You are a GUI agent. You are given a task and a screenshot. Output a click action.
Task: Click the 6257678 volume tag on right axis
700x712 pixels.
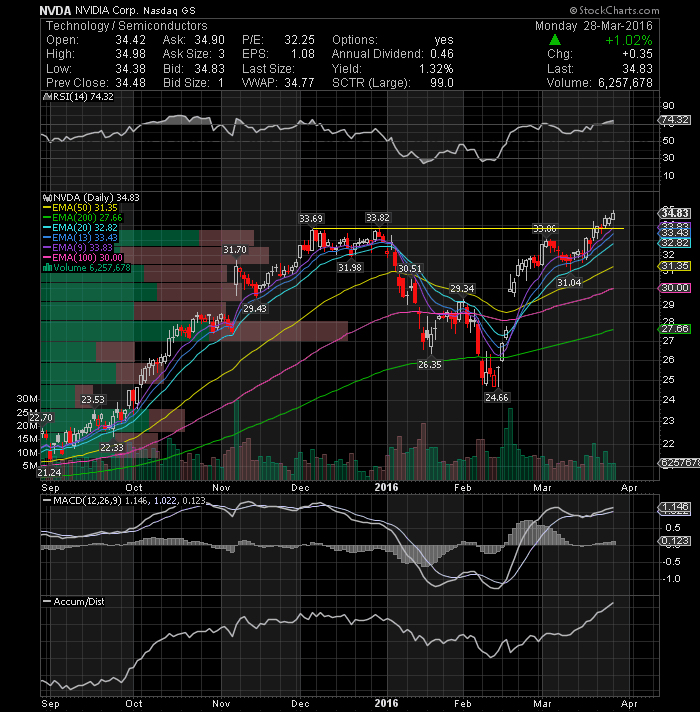point(679,462)
